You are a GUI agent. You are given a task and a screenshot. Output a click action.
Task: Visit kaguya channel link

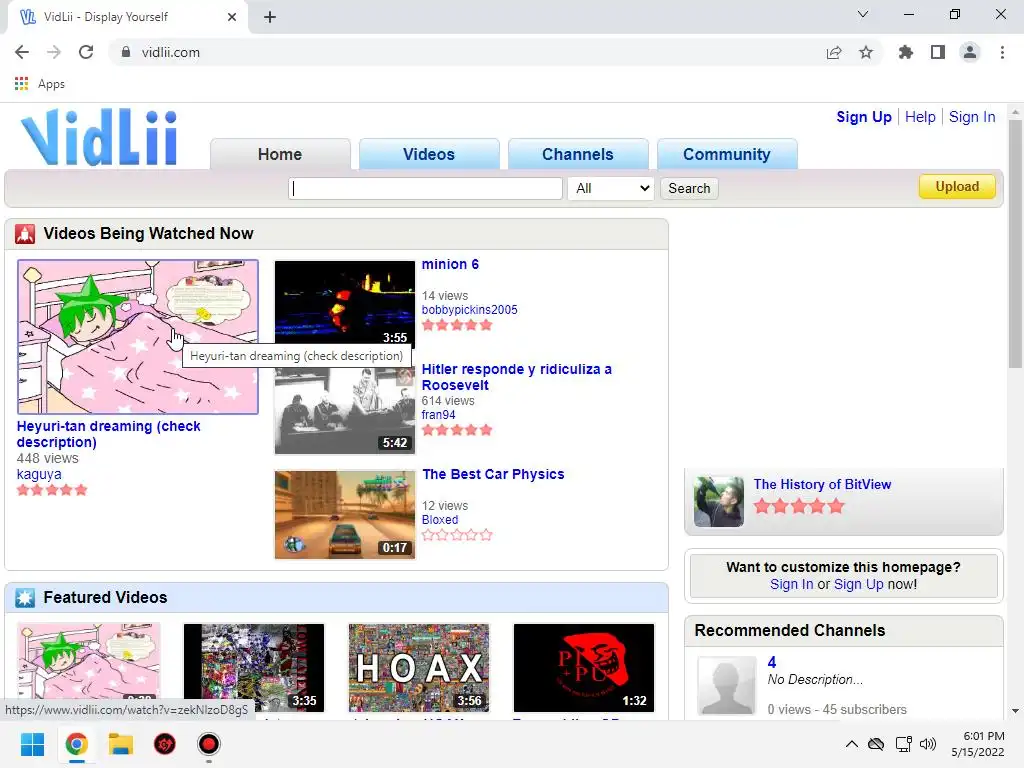(39, 474)
